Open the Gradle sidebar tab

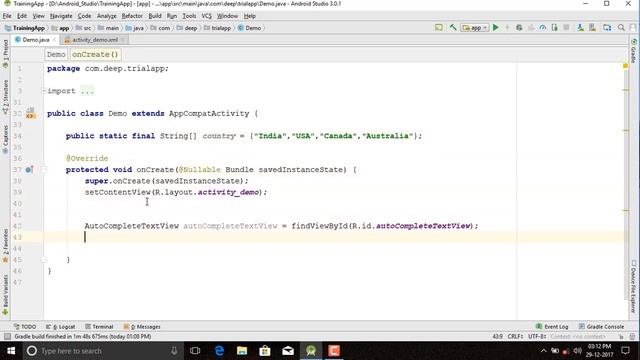[x=634, y=51]
